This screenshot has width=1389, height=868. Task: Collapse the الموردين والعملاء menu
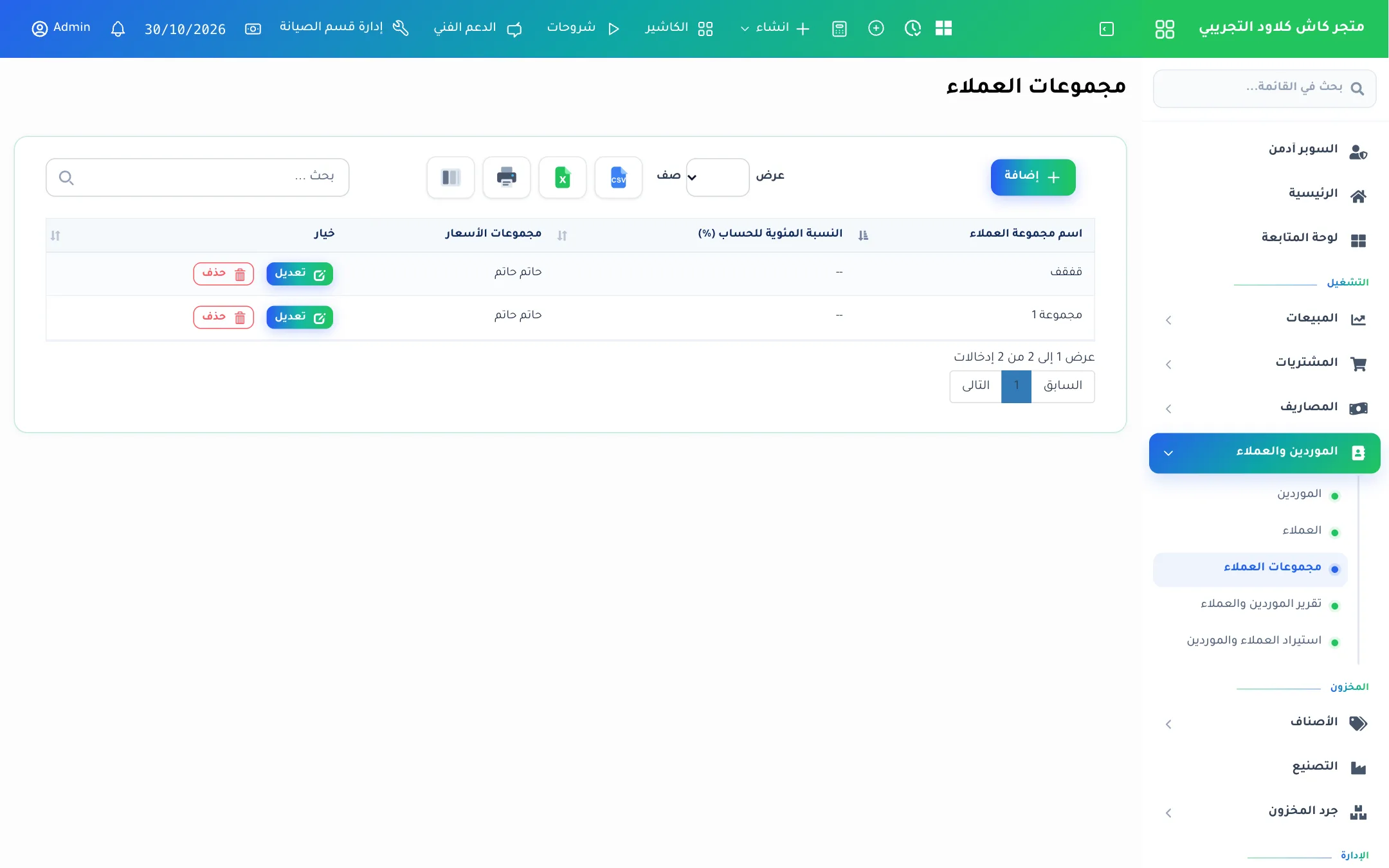tap(1264, 453)
